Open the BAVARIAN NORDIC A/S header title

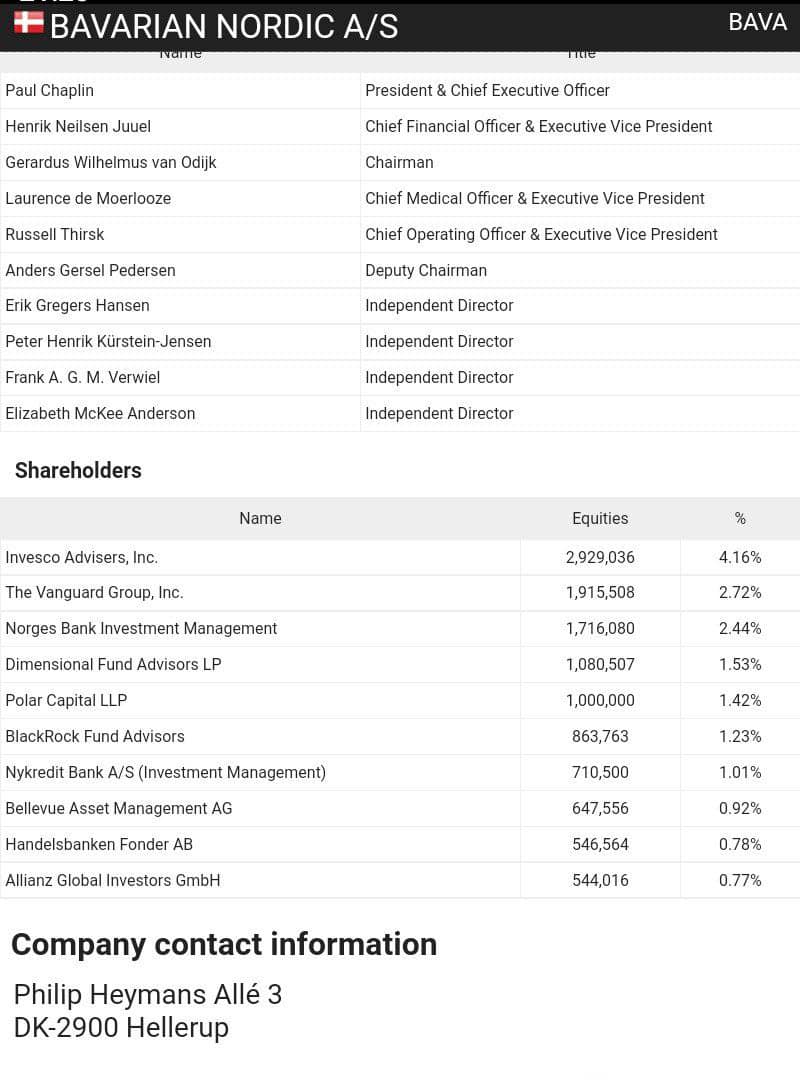pos(224,26)
